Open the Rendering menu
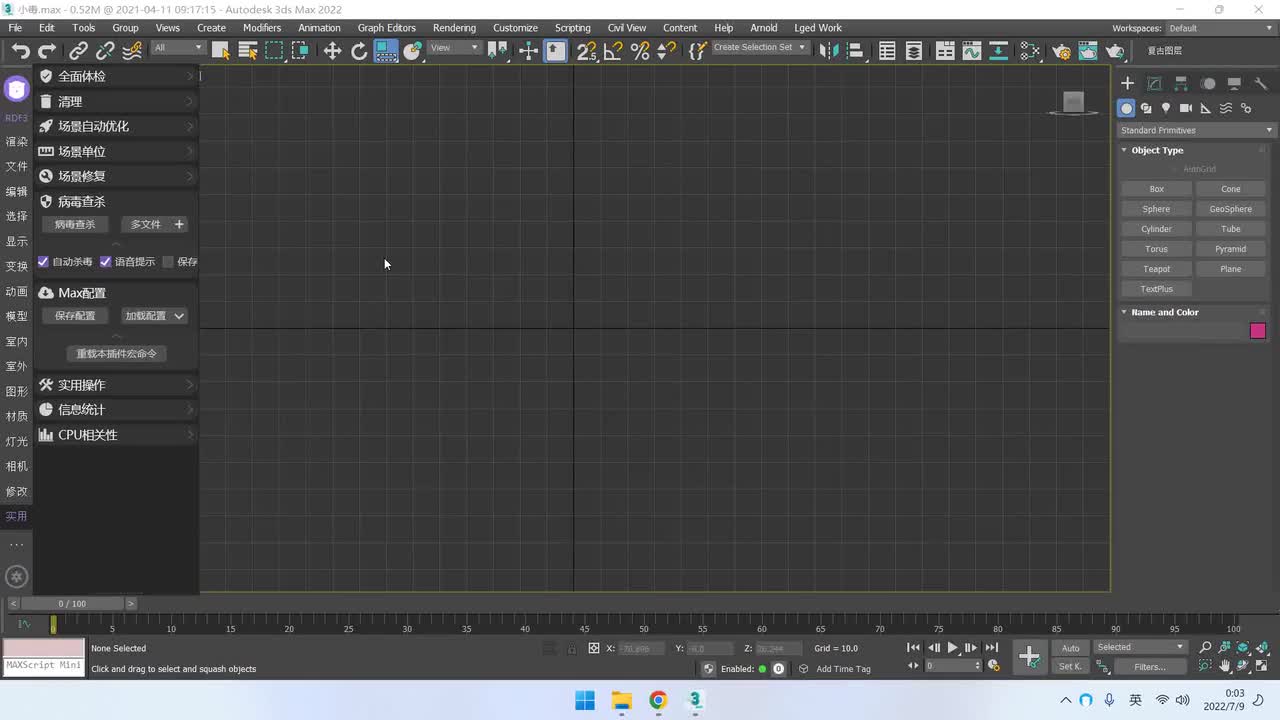The image size is (1280, 720). click(x=454, y=28)
